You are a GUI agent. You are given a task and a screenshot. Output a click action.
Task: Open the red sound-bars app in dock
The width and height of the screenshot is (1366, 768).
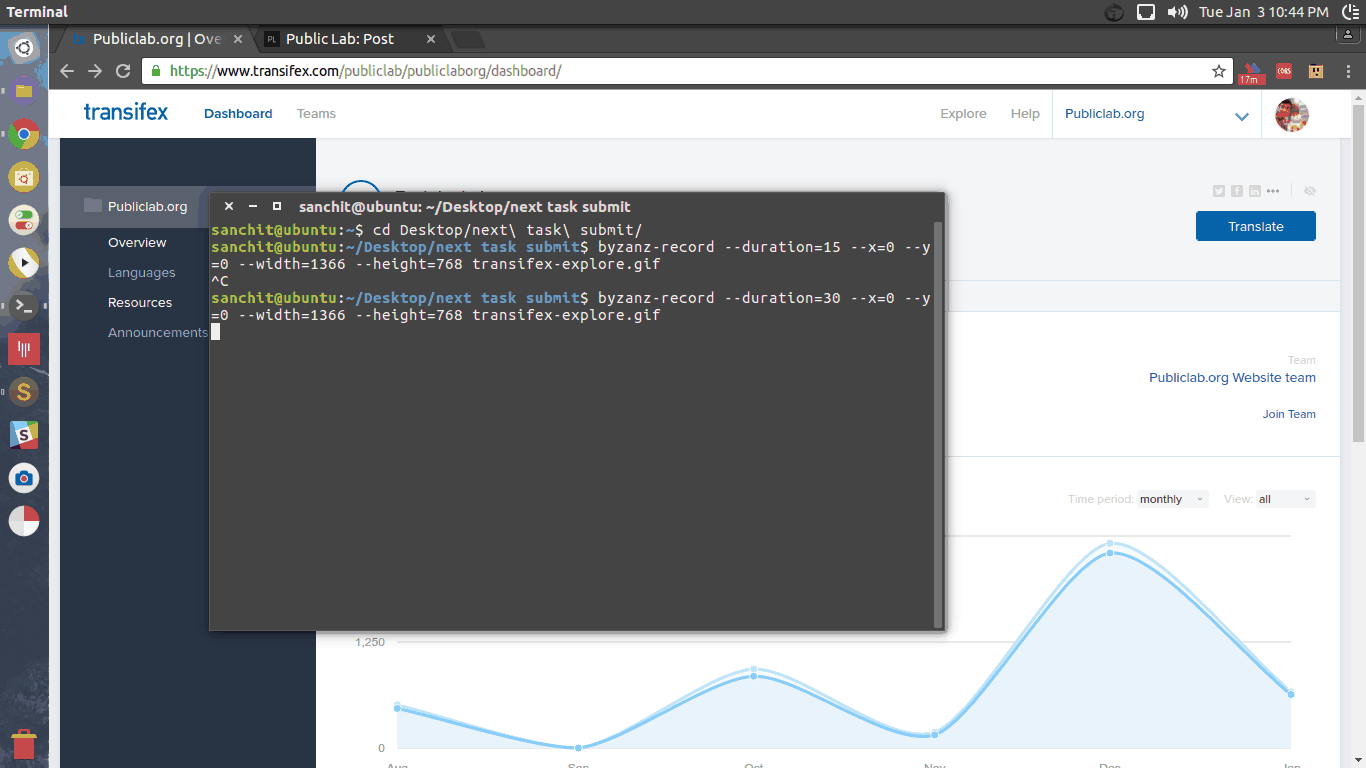click(x=24, y=349)
